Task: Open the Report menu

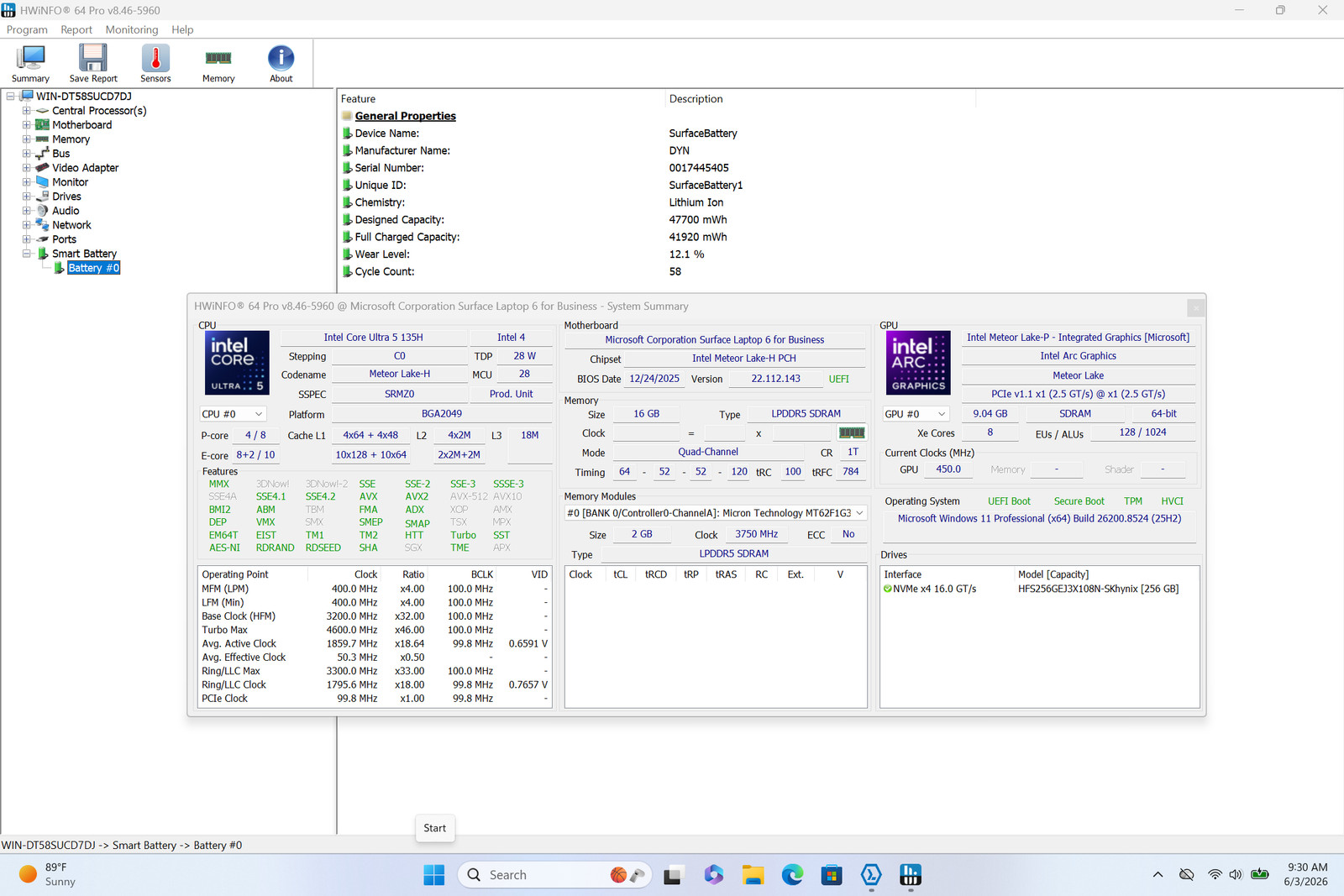Action: pos(76,29)
